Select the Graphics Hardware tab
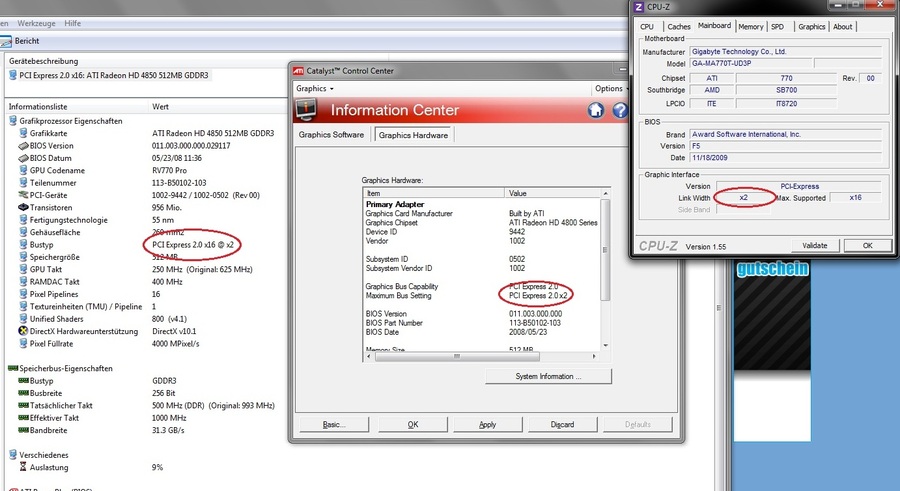900x491 pixels. [x=413, y=135]
